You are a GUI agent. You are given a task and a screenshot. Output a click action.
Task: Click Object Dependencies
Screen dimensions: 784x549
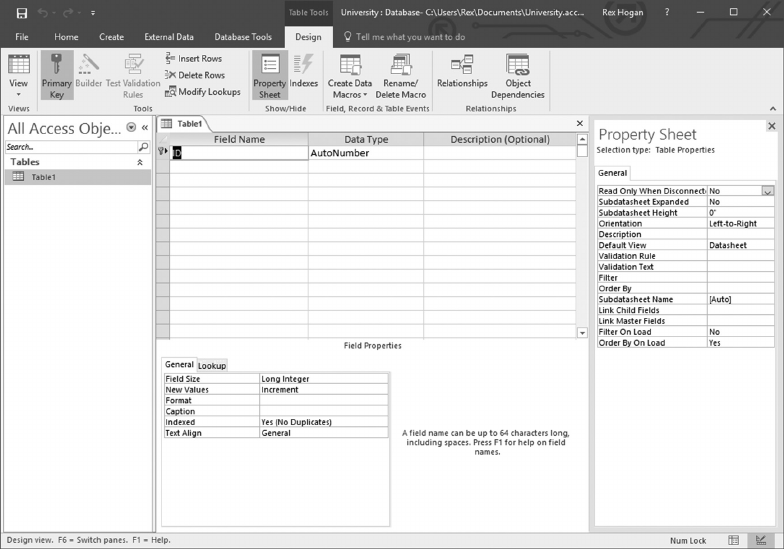[x=518, y=76]
